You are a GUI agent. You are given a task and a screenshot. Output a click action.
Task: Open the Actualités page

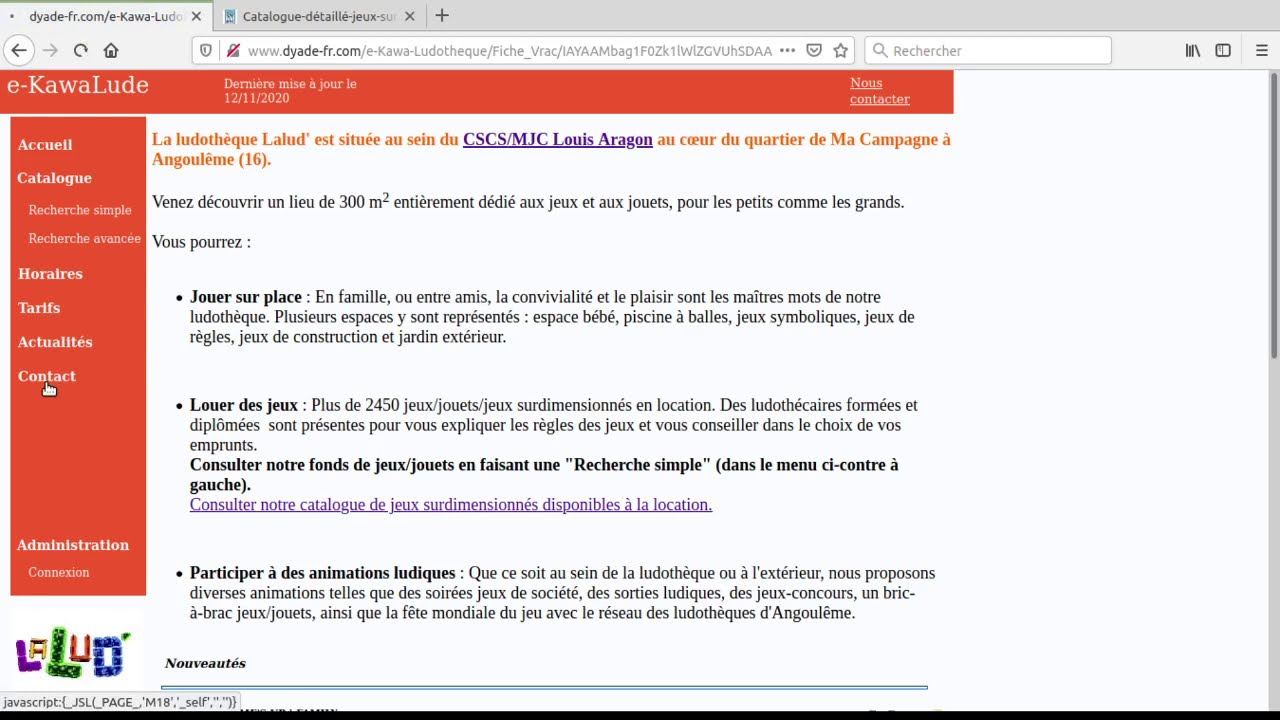point(55,342)
